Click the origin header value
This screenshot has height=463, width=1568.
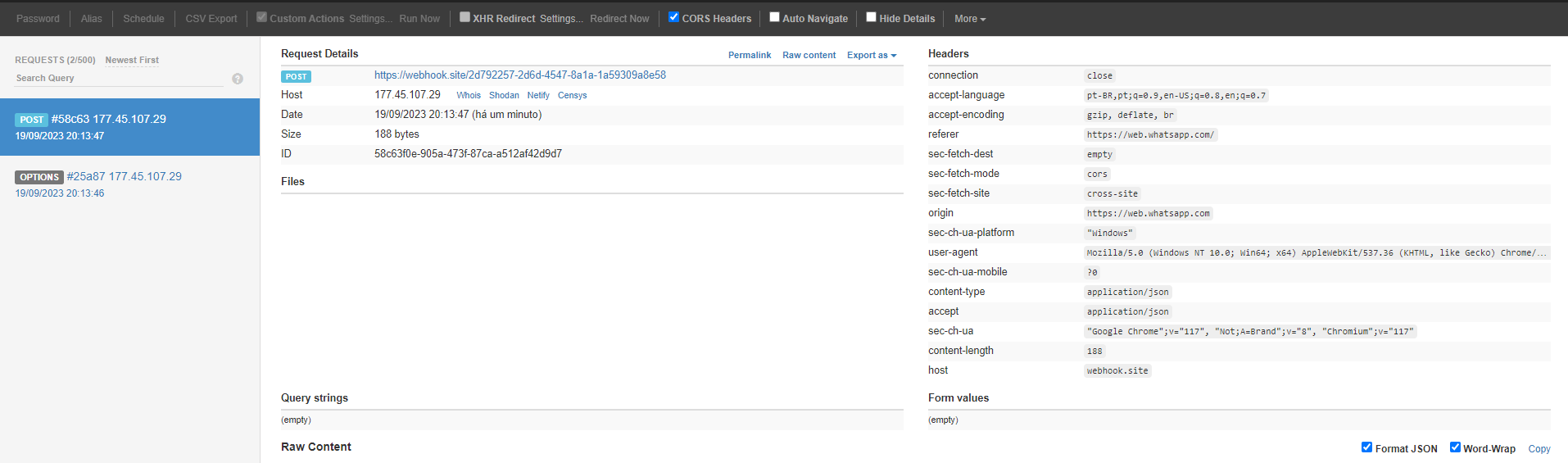pyautogui.click(x=1149, y=213)
